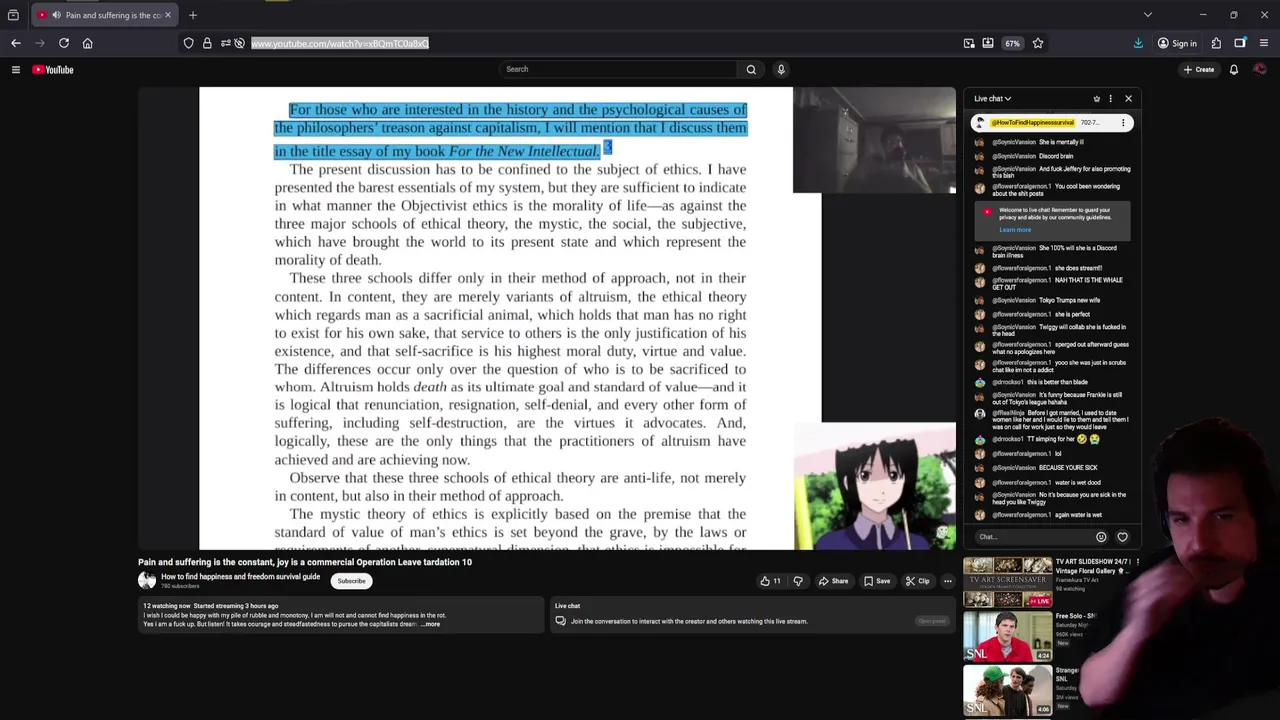
Task: Click the browser Sign in button
Action: (1177, 43)
